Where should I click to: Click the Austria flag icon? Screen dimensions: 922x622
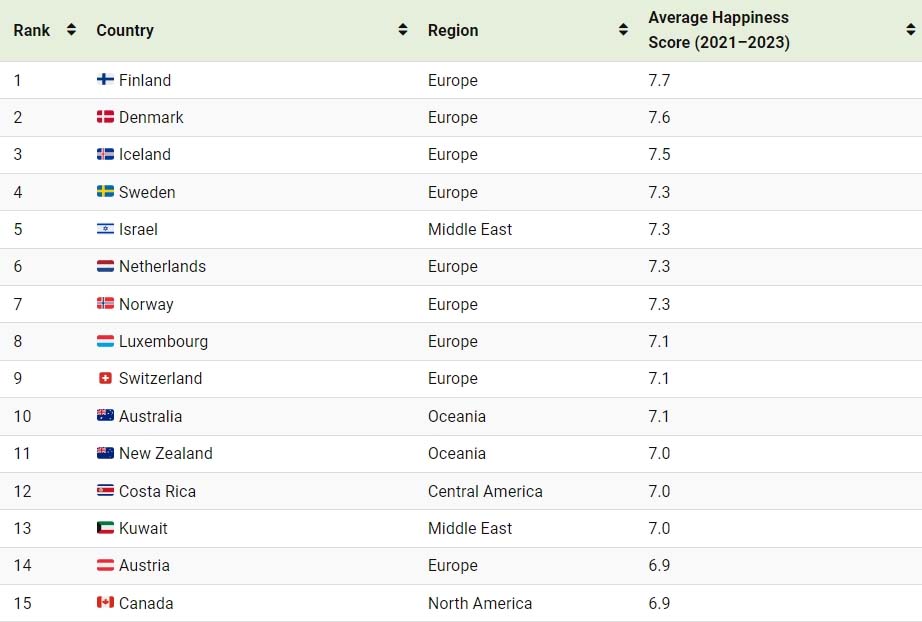pyautogui.click(x=105, y=565)
